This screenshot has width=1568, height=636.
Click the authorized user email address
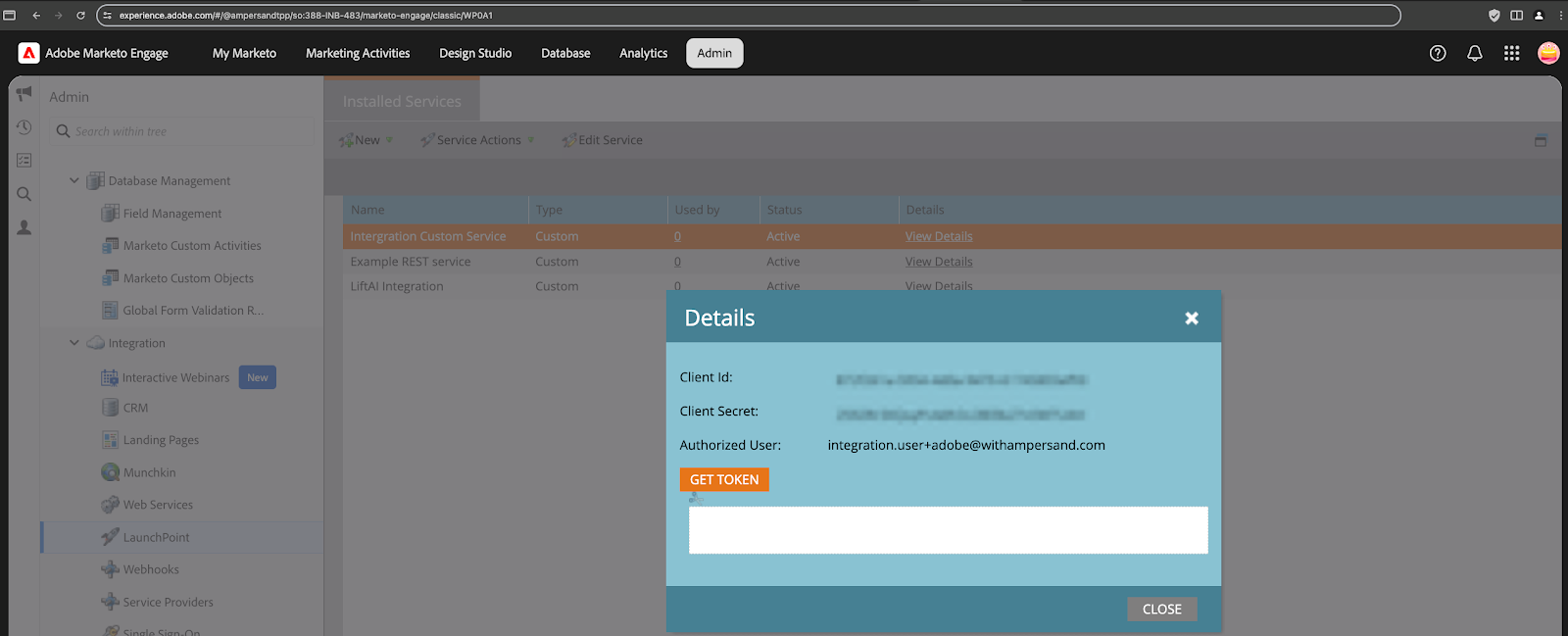click(966, 445)
